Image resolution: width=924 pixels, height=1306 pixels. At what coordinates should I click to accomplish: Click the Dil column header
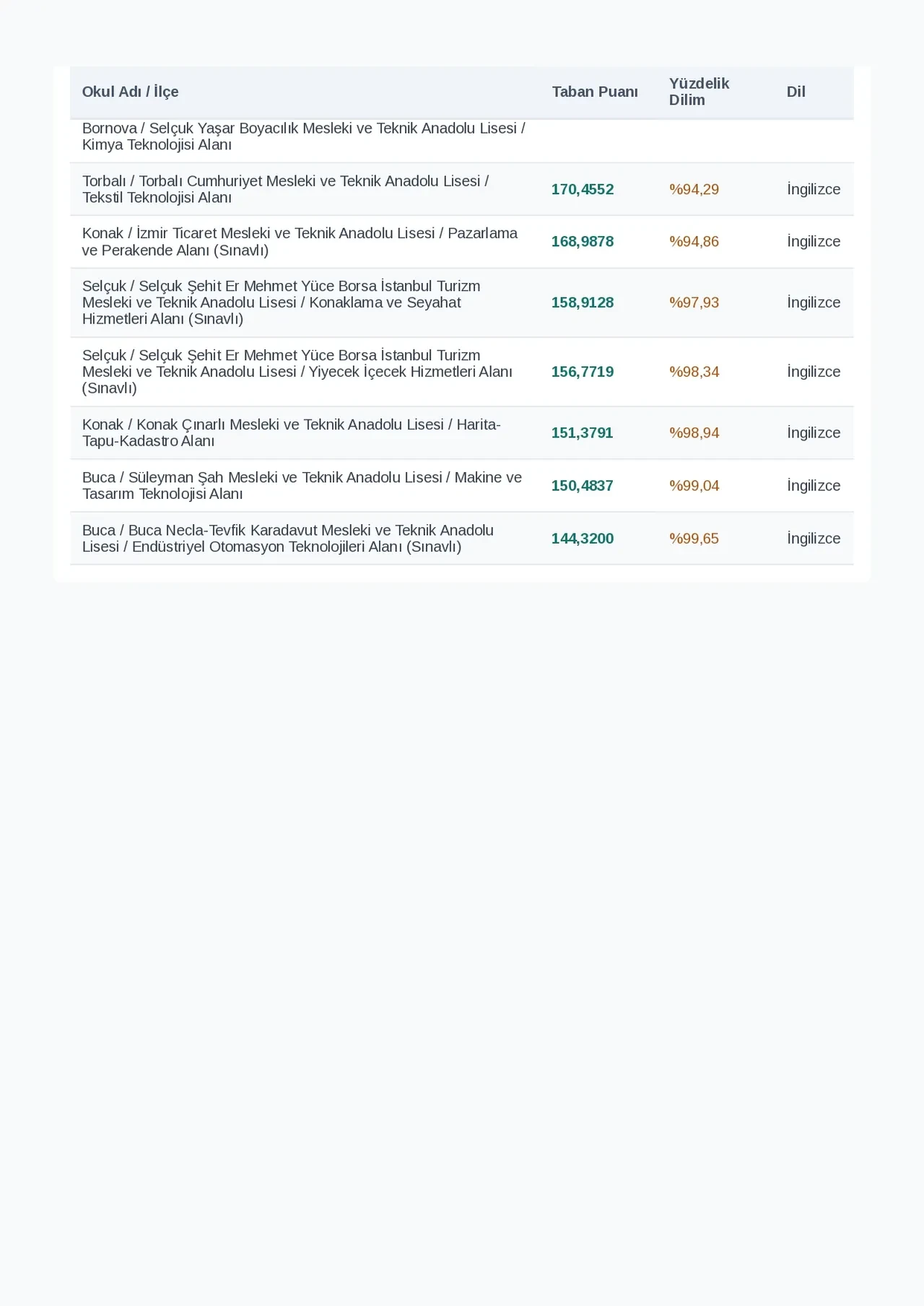pyautogui.click(x=796, y=92)
